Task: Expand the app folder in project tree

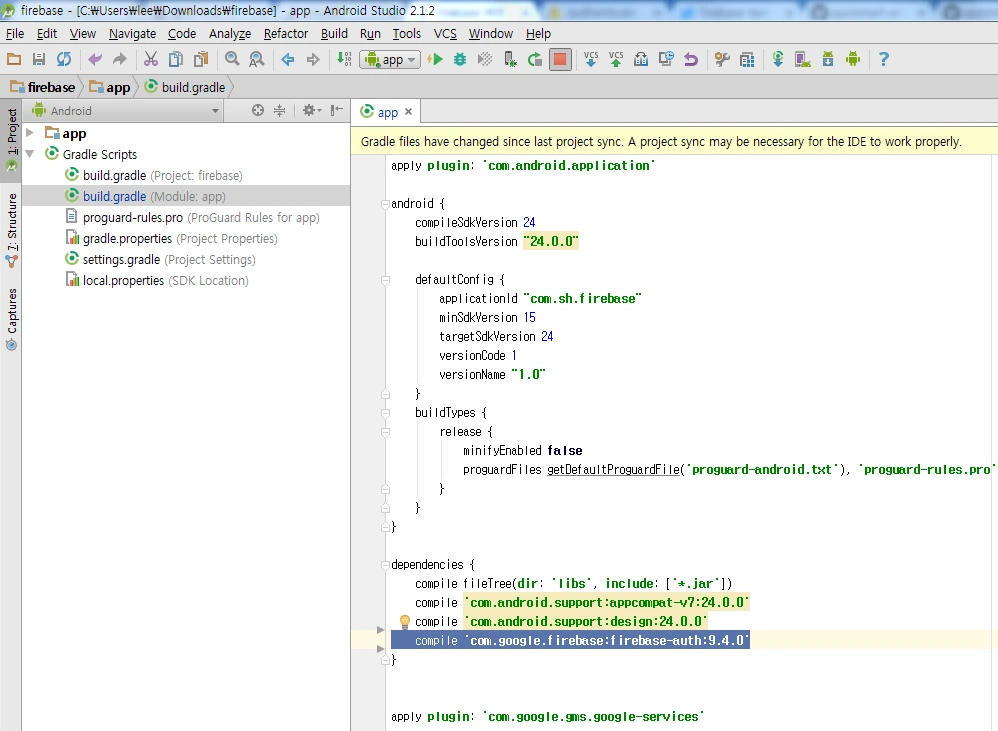Action: 30,133
